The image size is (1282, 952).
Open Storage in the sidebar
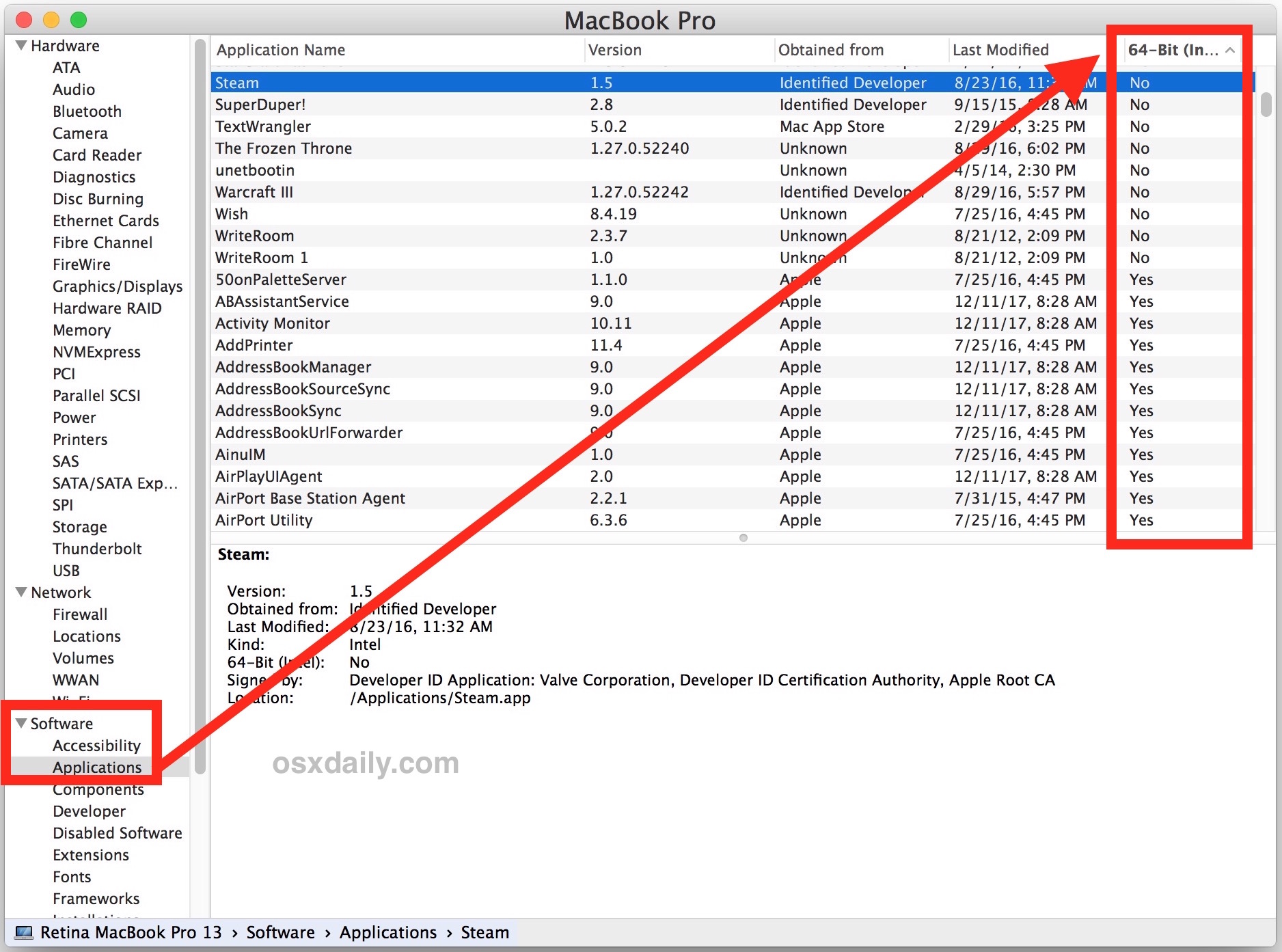tap(79, 527)
